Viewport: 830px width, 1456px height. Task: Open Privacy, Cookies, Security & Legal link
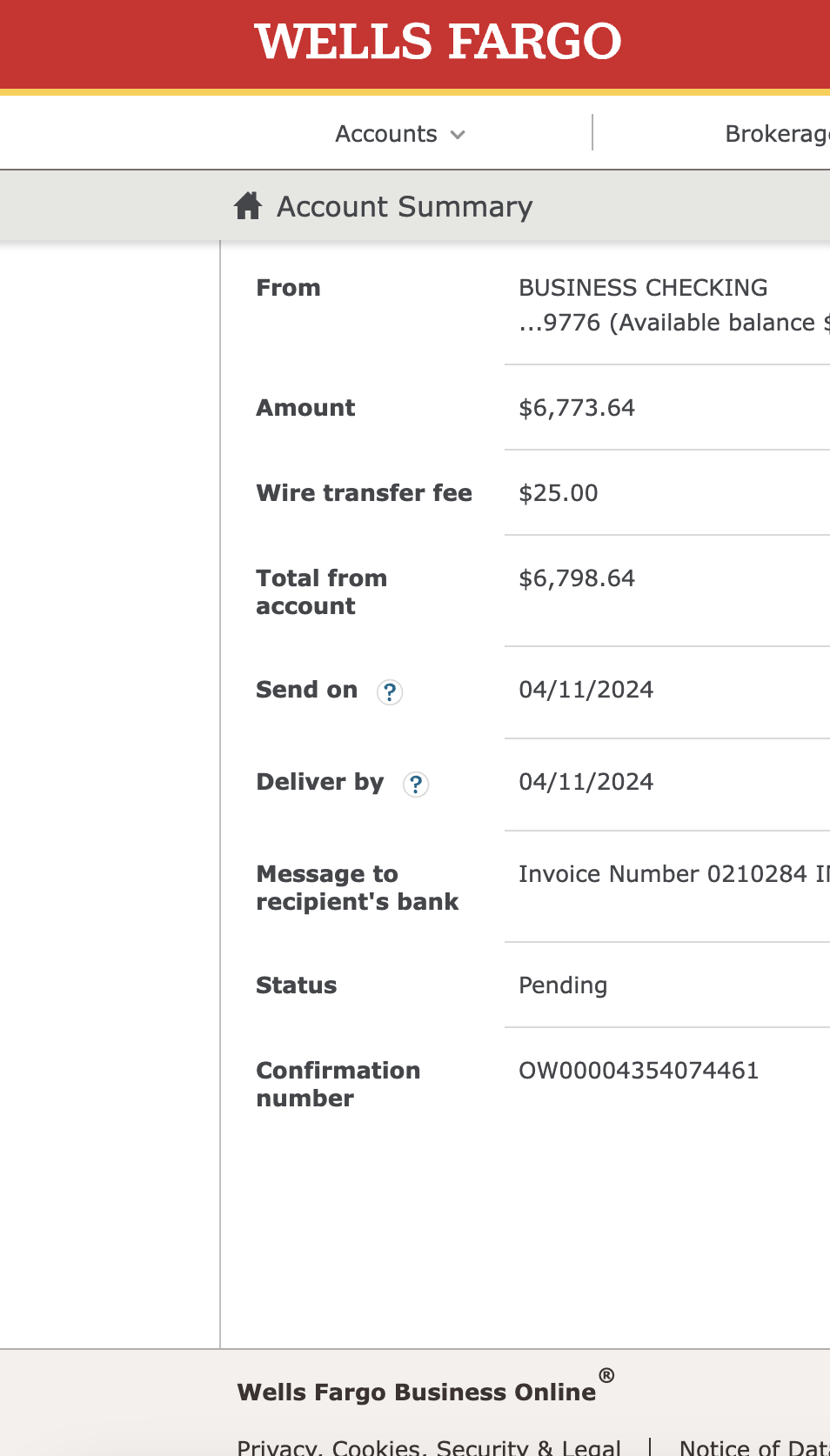(429, 1446)
